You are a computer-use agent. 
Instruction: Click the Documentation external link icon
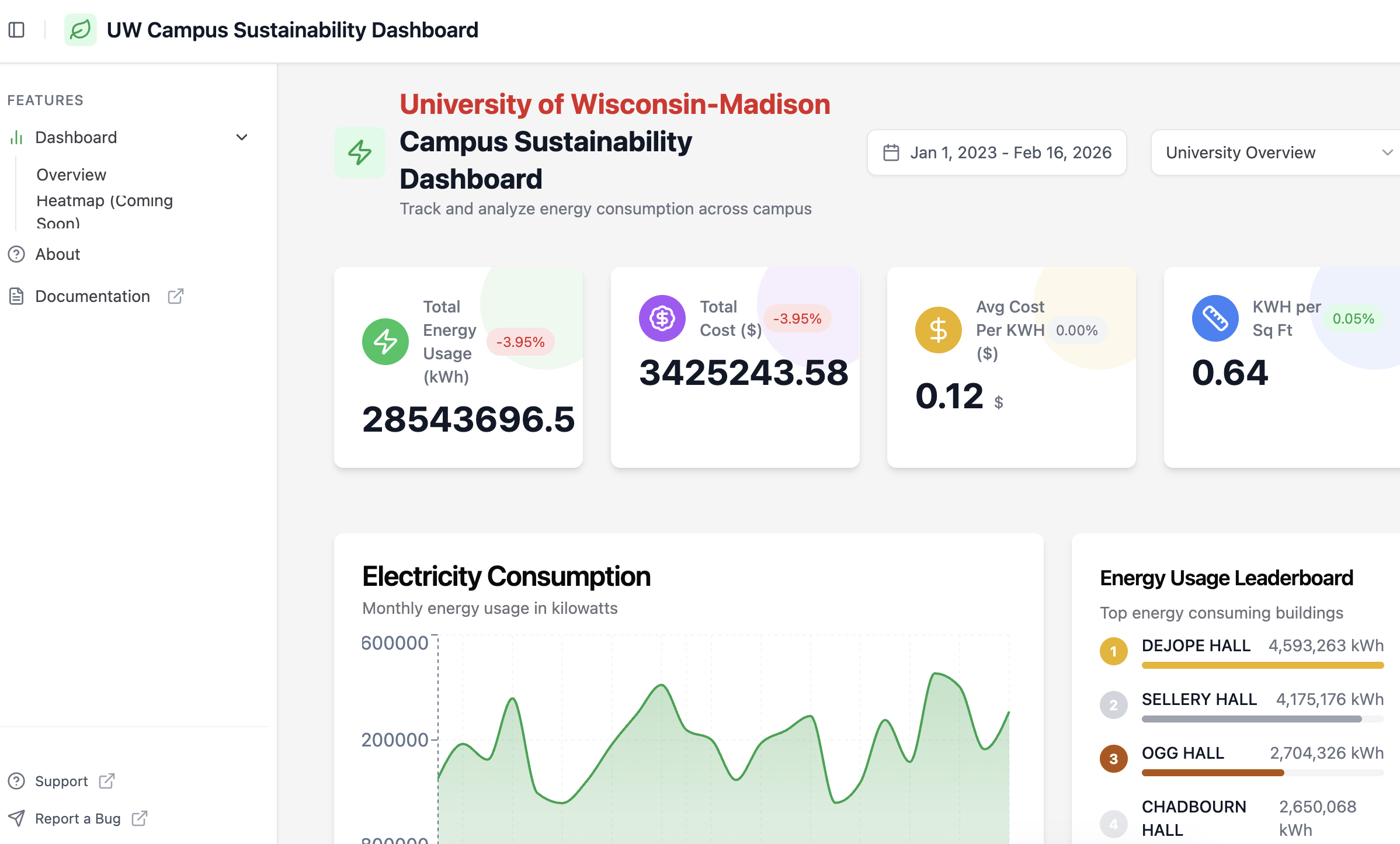176,296
